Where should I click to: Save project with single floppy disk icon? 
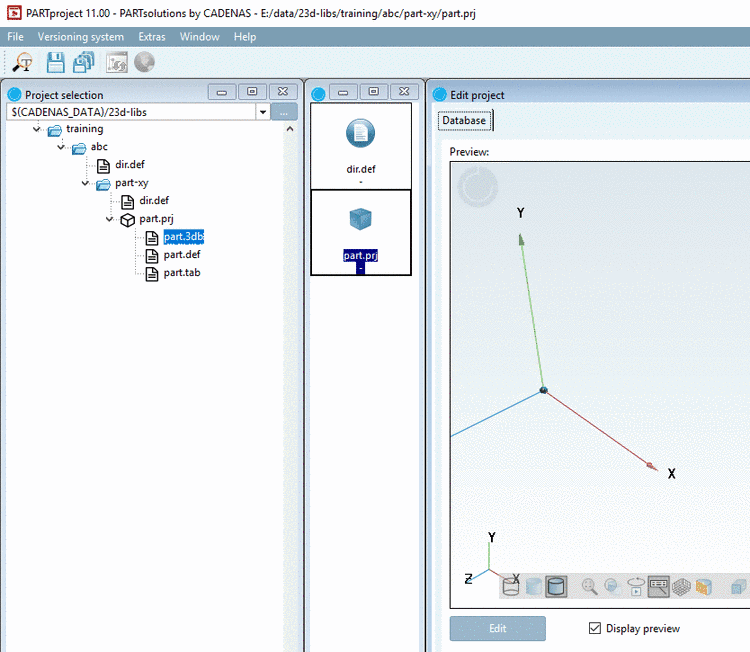click(x=55, y=62)
